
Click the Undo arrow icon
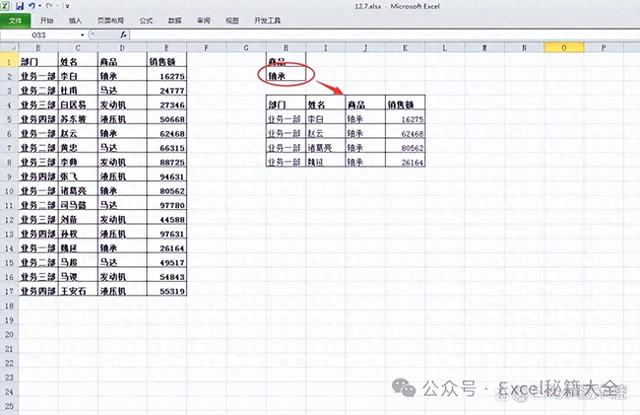pos(32,6)
